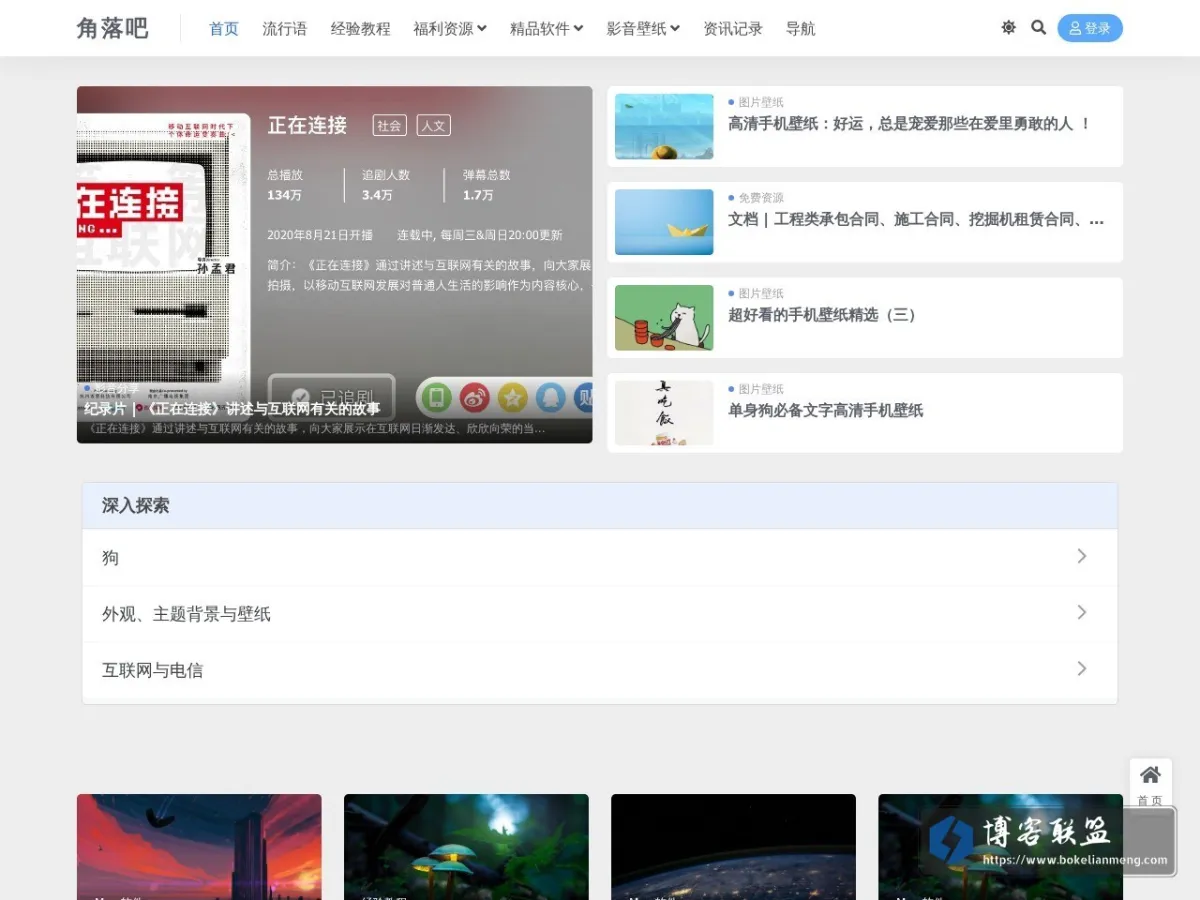
Task: Open featured 正在连接 documentary banner image
Action: tap(334, 264)
